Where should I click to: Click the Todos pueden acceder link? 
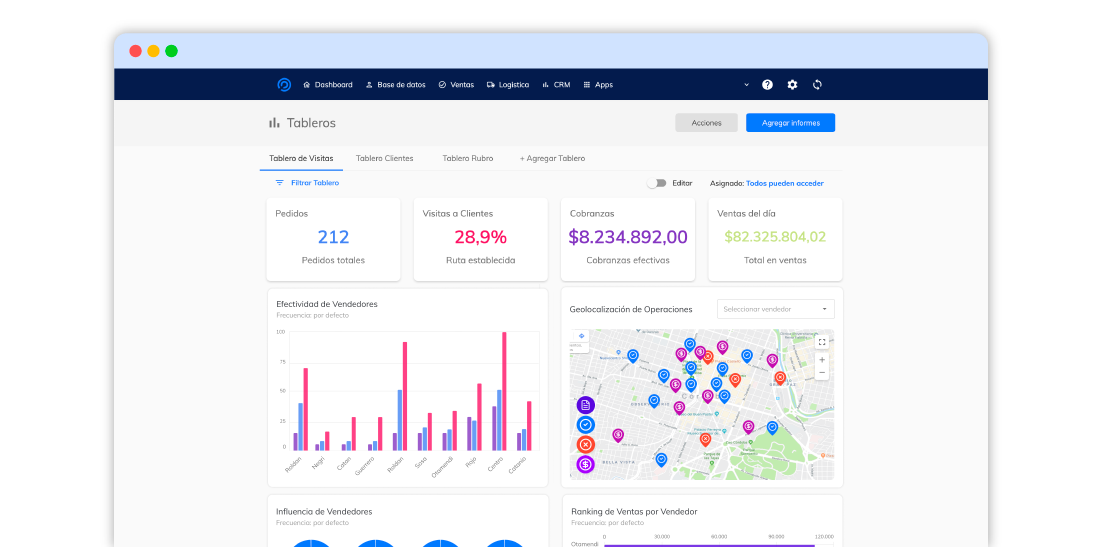point(784,184)
